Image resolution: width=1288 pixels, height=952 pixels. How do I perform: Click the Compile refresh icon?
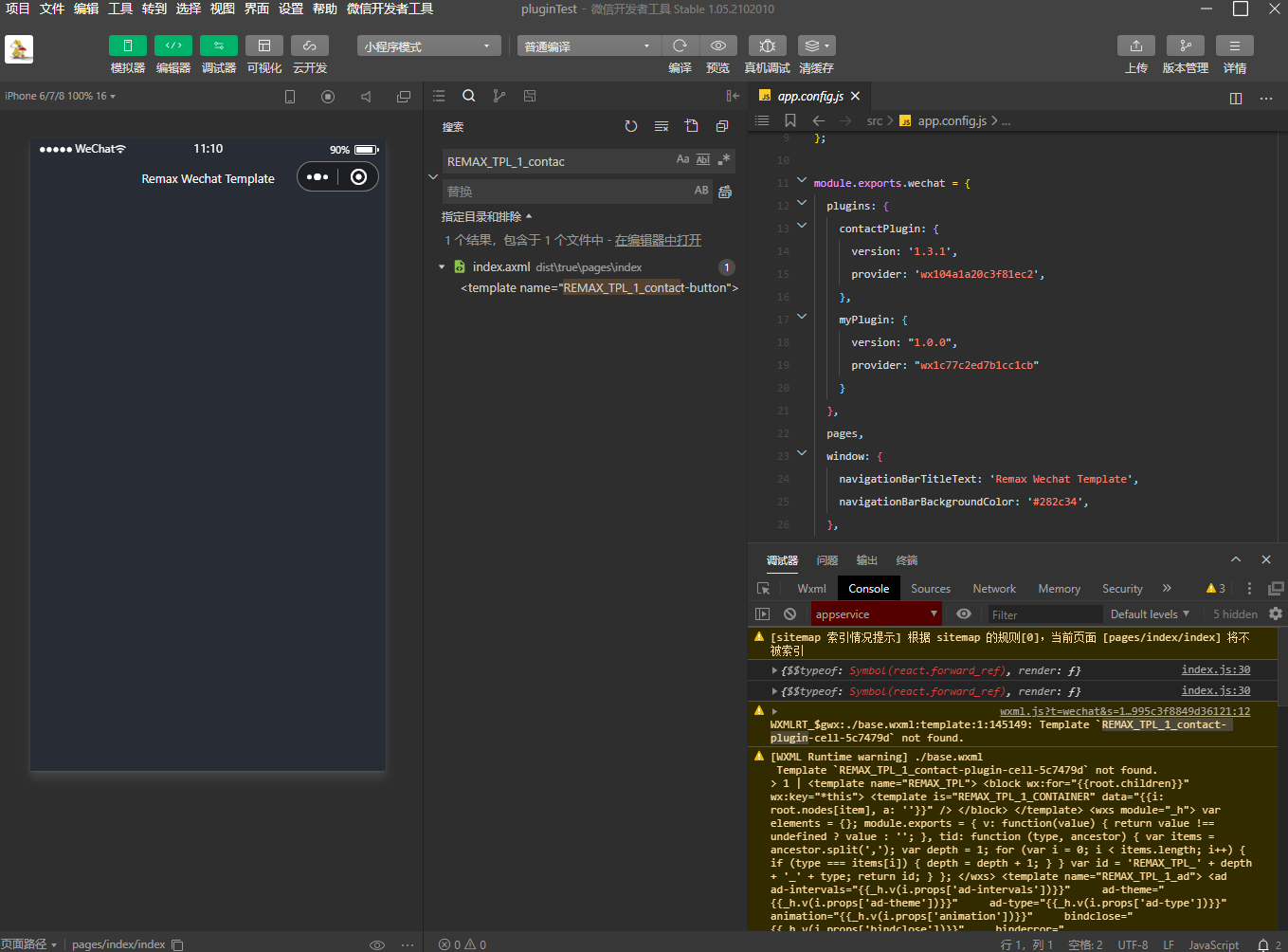[680, 46]
